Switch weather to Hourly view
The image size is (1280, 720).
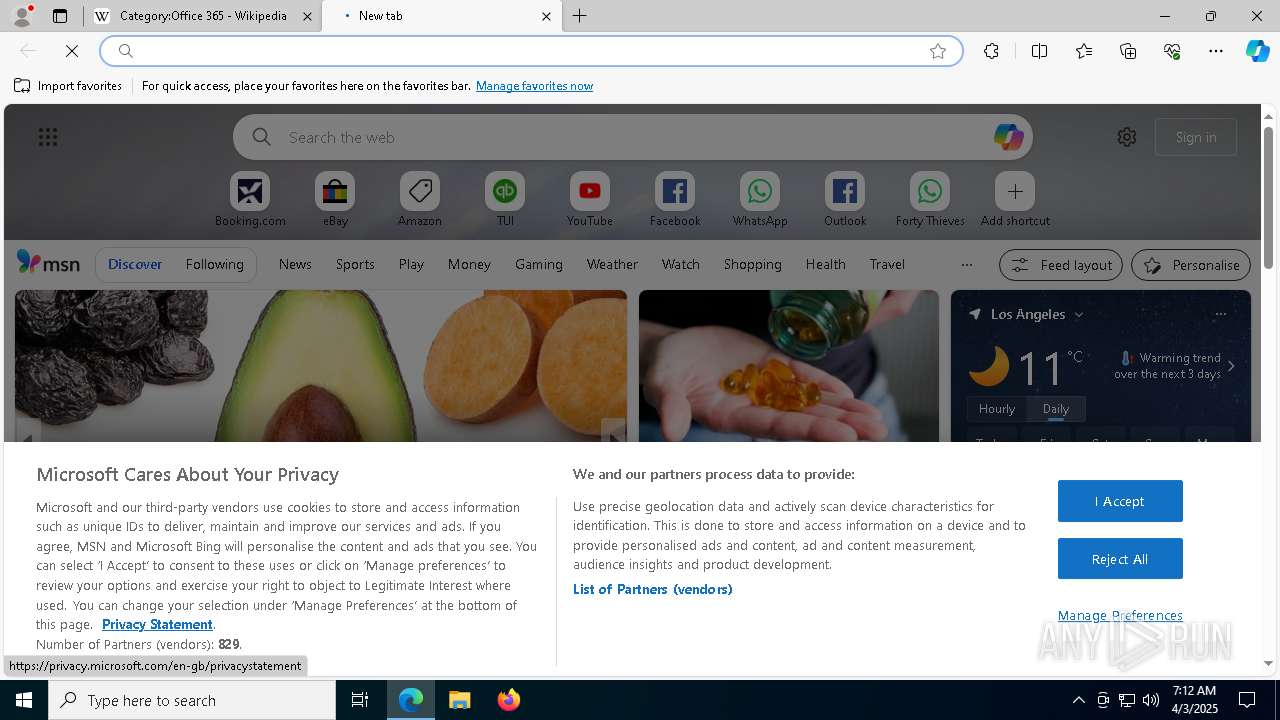[x=997, y=408]
